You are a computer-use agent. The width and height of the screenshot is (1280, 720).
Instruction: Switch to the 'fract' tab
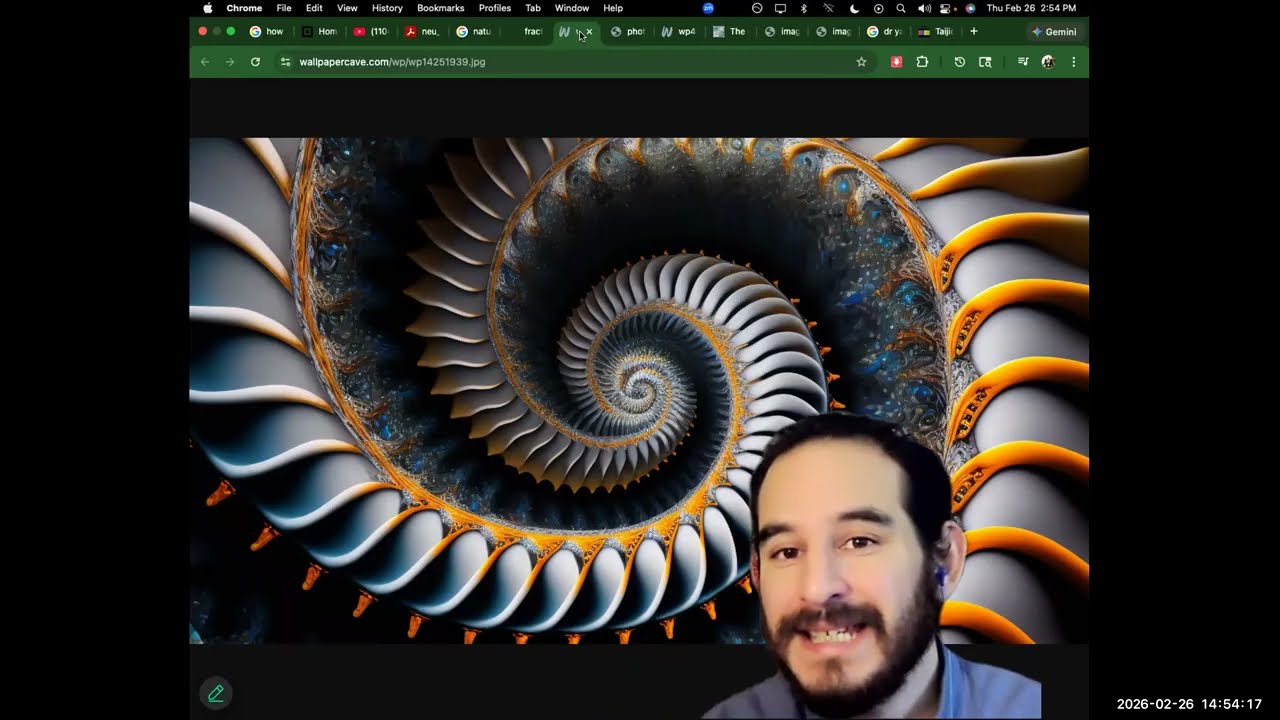point(526,31)
